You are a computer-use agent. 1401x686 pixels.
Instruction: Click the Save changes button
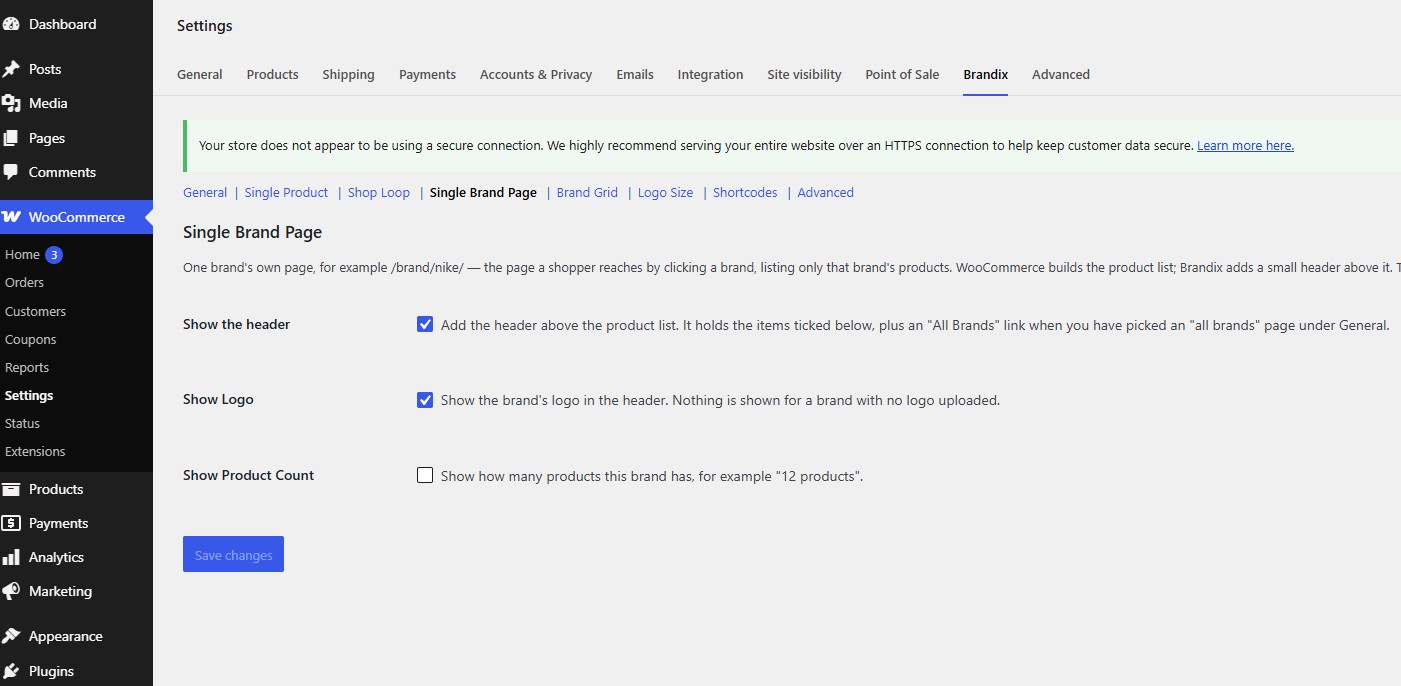click(x=233, y=554)
